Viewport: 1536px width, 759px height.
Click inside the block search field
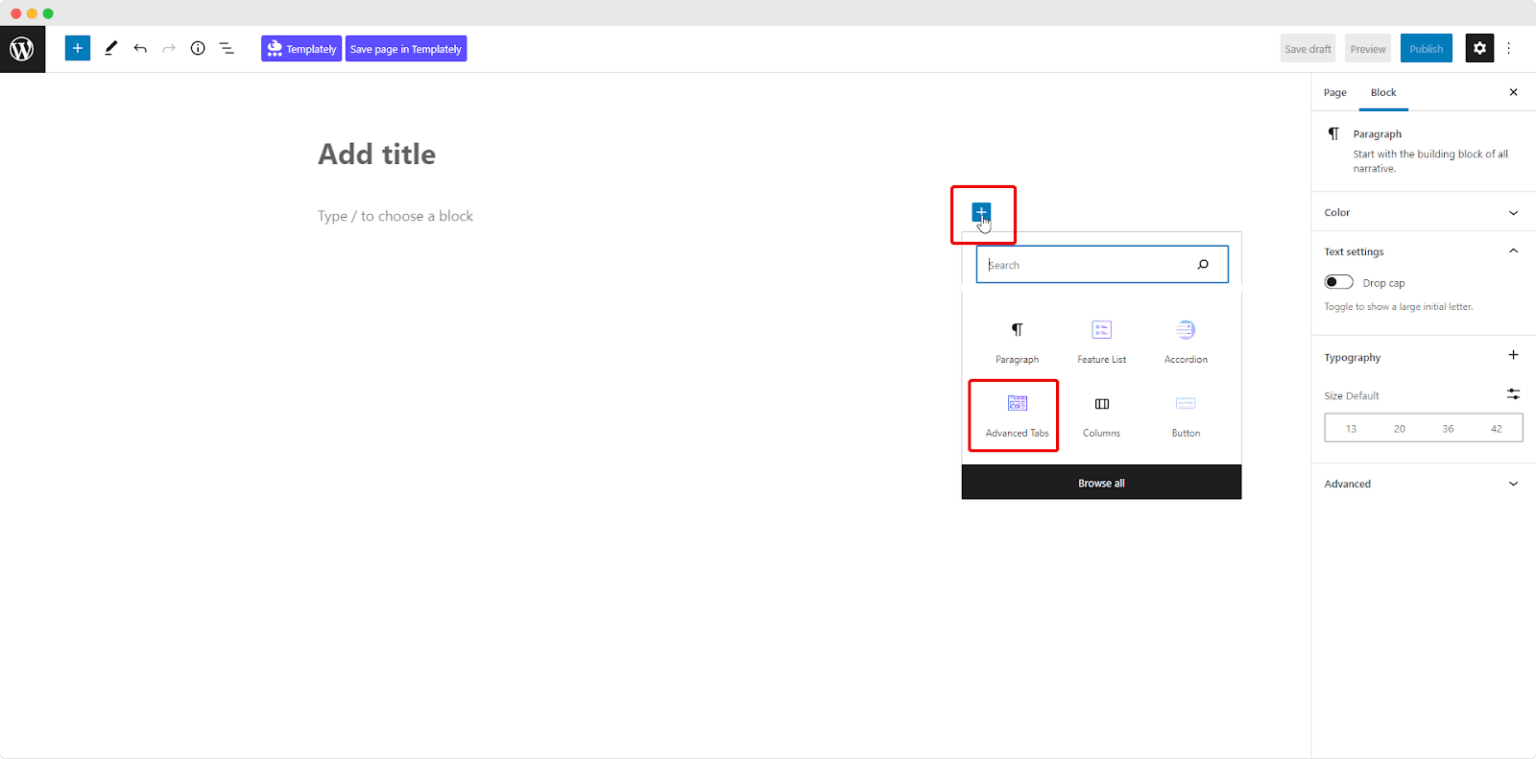pyautogui.click(x=1090, y=264)
